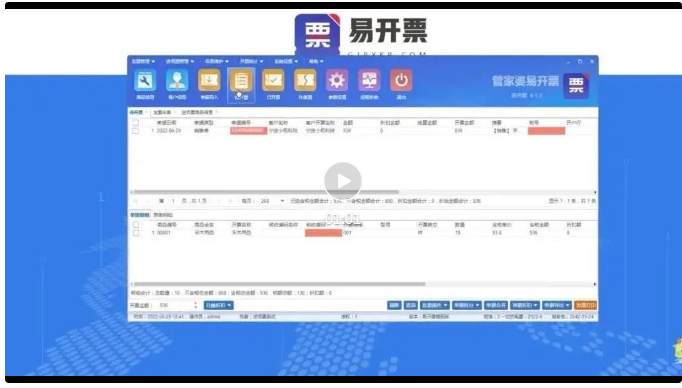The height and width of the screenshot is (388, 682).
Task: Click the first small blue button in the bottom row
Action: pos(394,305)
